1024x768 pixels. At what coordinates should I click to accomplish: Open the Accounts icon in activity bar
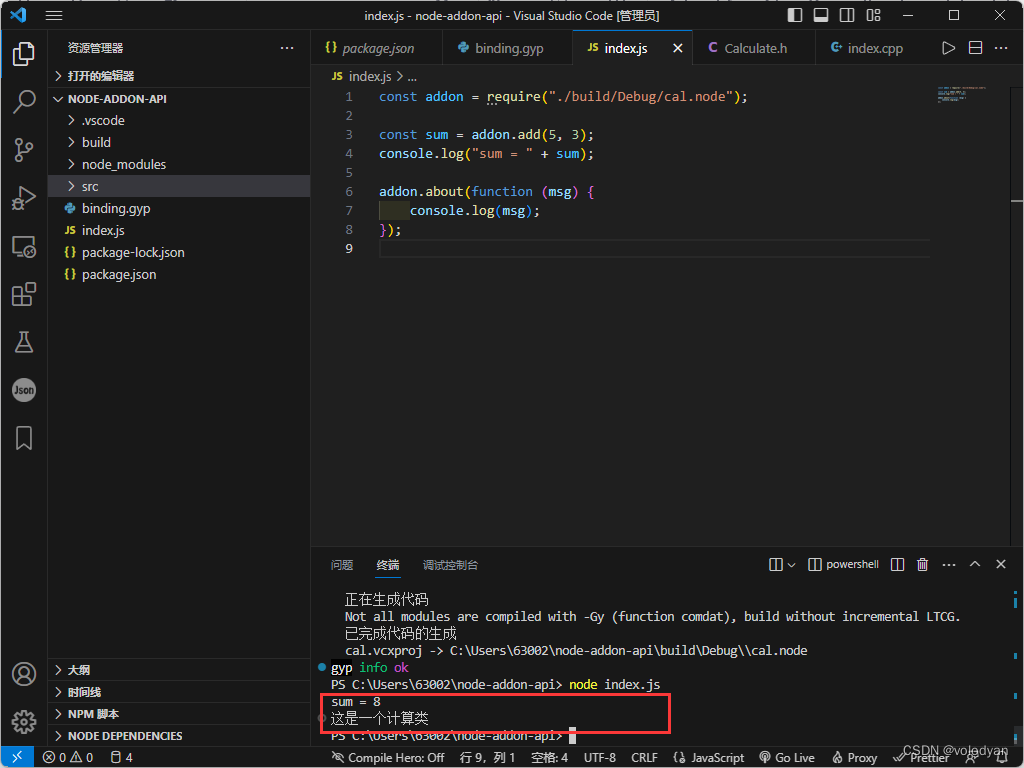coord(24,674)
